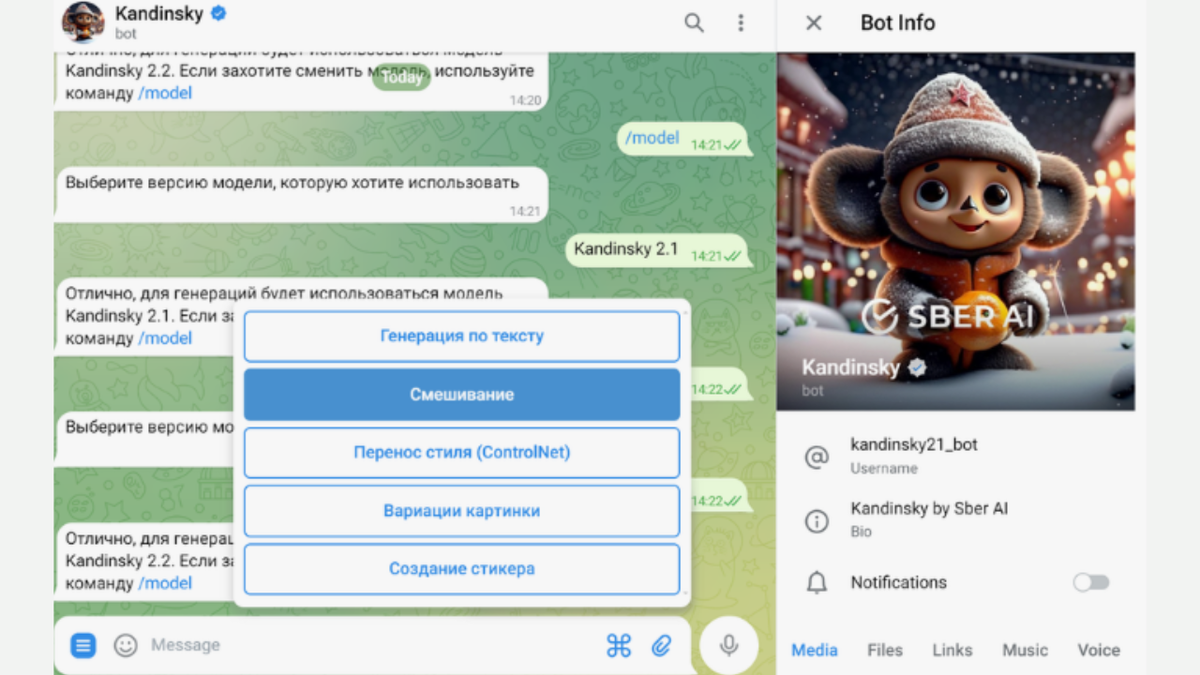1200x675 pixels.
Task: Open the Kandinsky bot profile picture
Action: [x=956, y=231]
